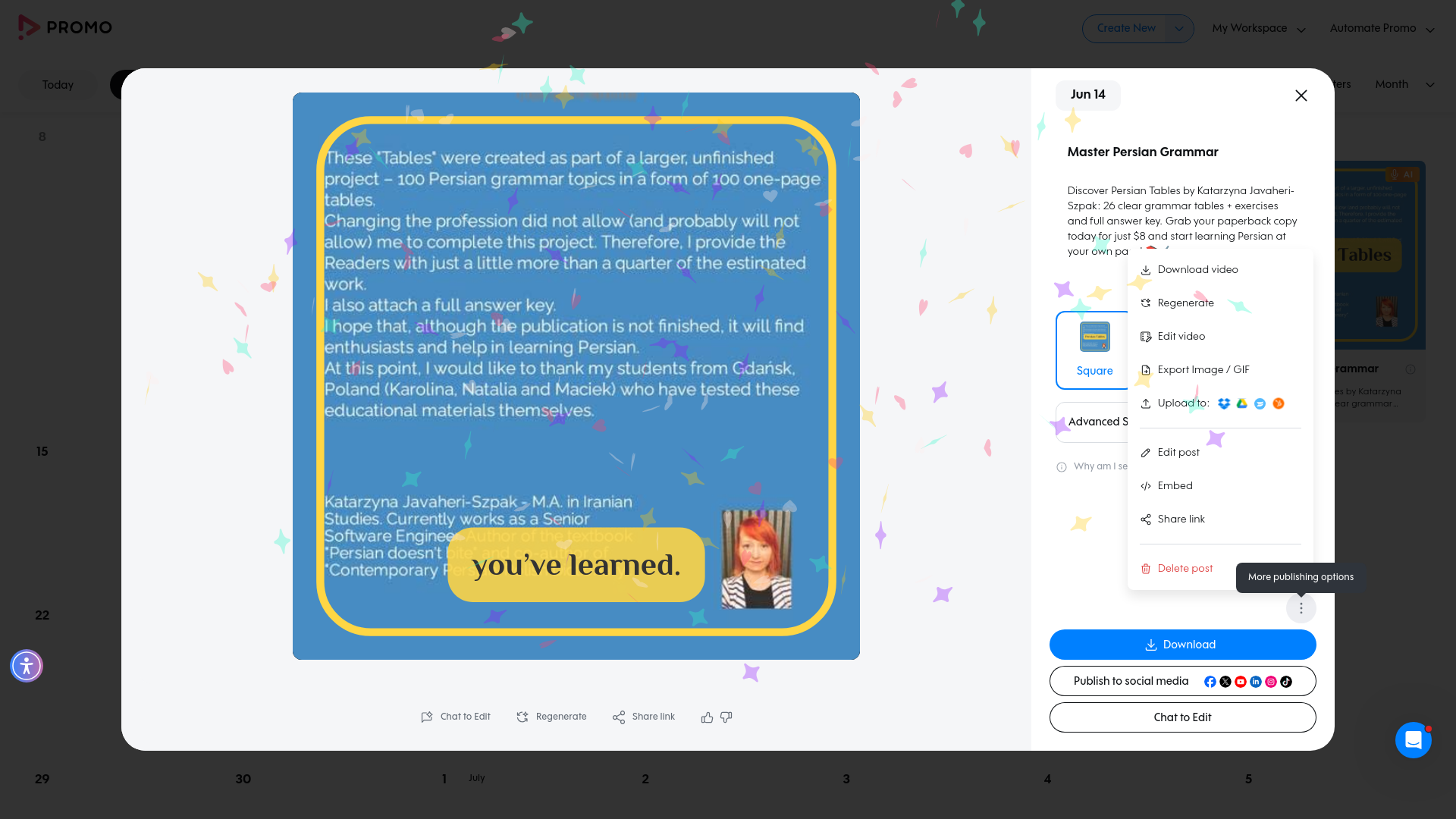This screenshot has width=1456, height=819.
Task: Click the three-dot more publishing options
Action: (x=1301, y=608)
